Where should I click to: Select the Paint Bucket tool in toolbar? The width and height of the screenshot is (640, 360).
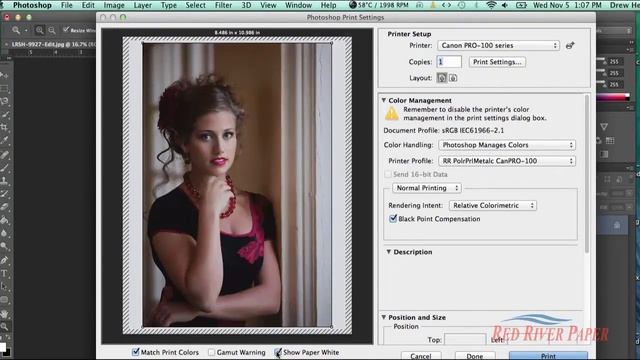(4, 220)
